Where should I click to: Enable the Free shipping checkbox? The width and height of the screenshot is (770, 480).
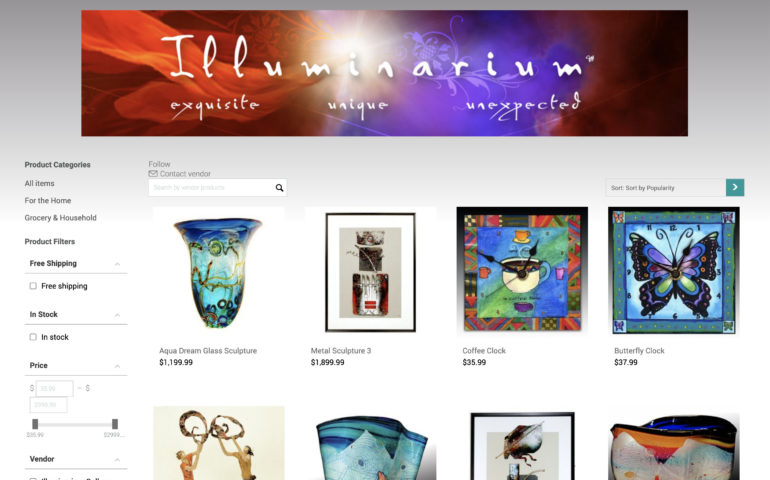33,286
